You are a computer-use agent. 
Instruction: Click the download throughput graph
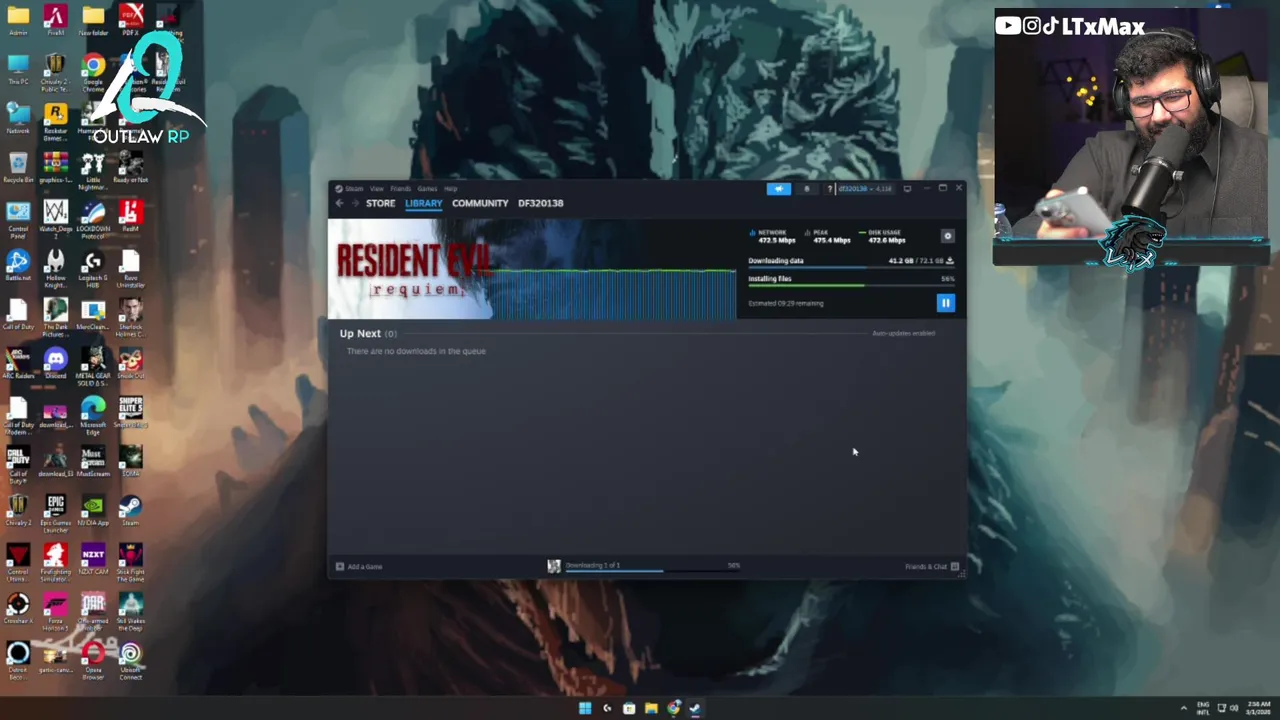614,293
